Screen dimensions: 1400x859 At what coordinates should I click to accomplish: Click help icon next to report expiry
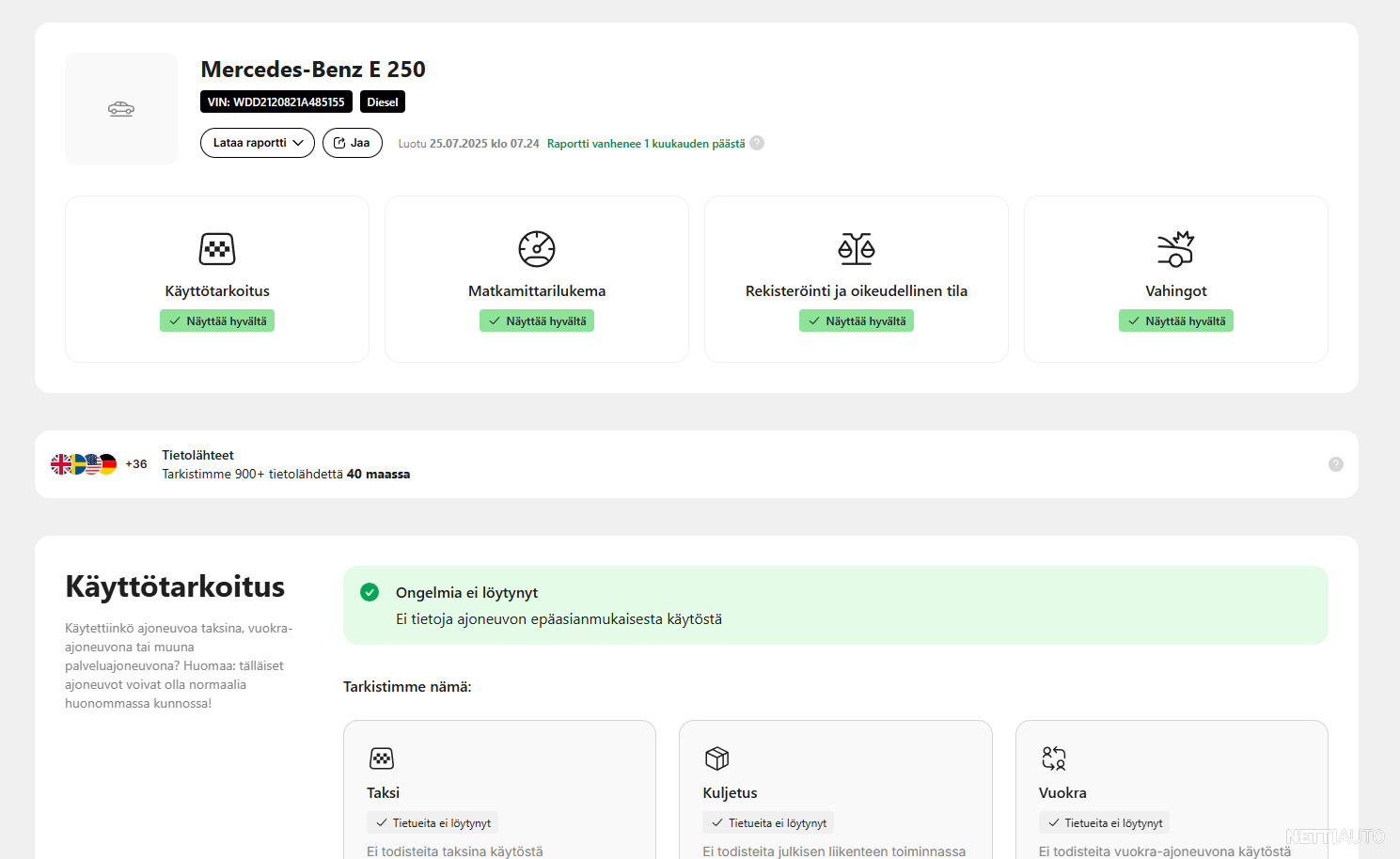coord(757,143)
